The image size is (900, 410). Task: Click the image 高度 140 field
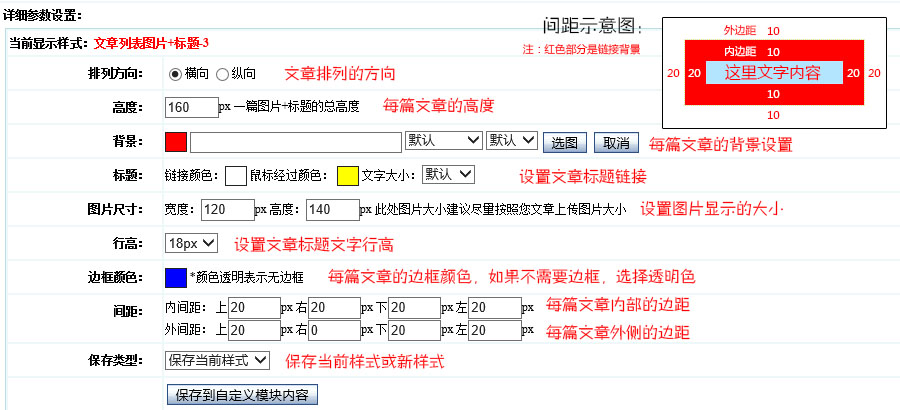332,210
